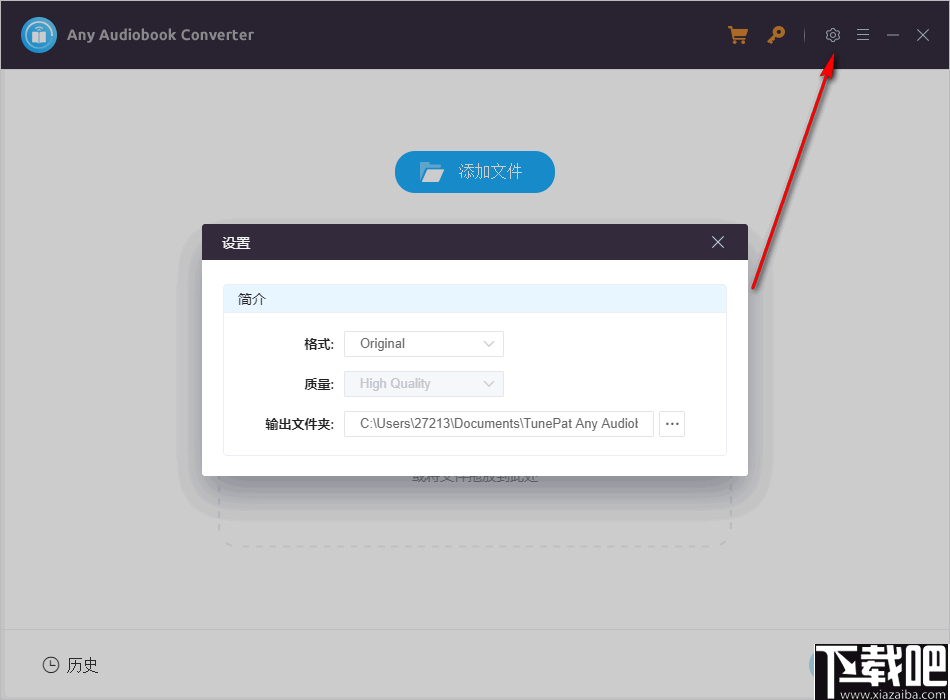The width and height of the screenshot is (950, 700).
Task: Click the clock icon beside 历史
Action: tap(50, 665)
